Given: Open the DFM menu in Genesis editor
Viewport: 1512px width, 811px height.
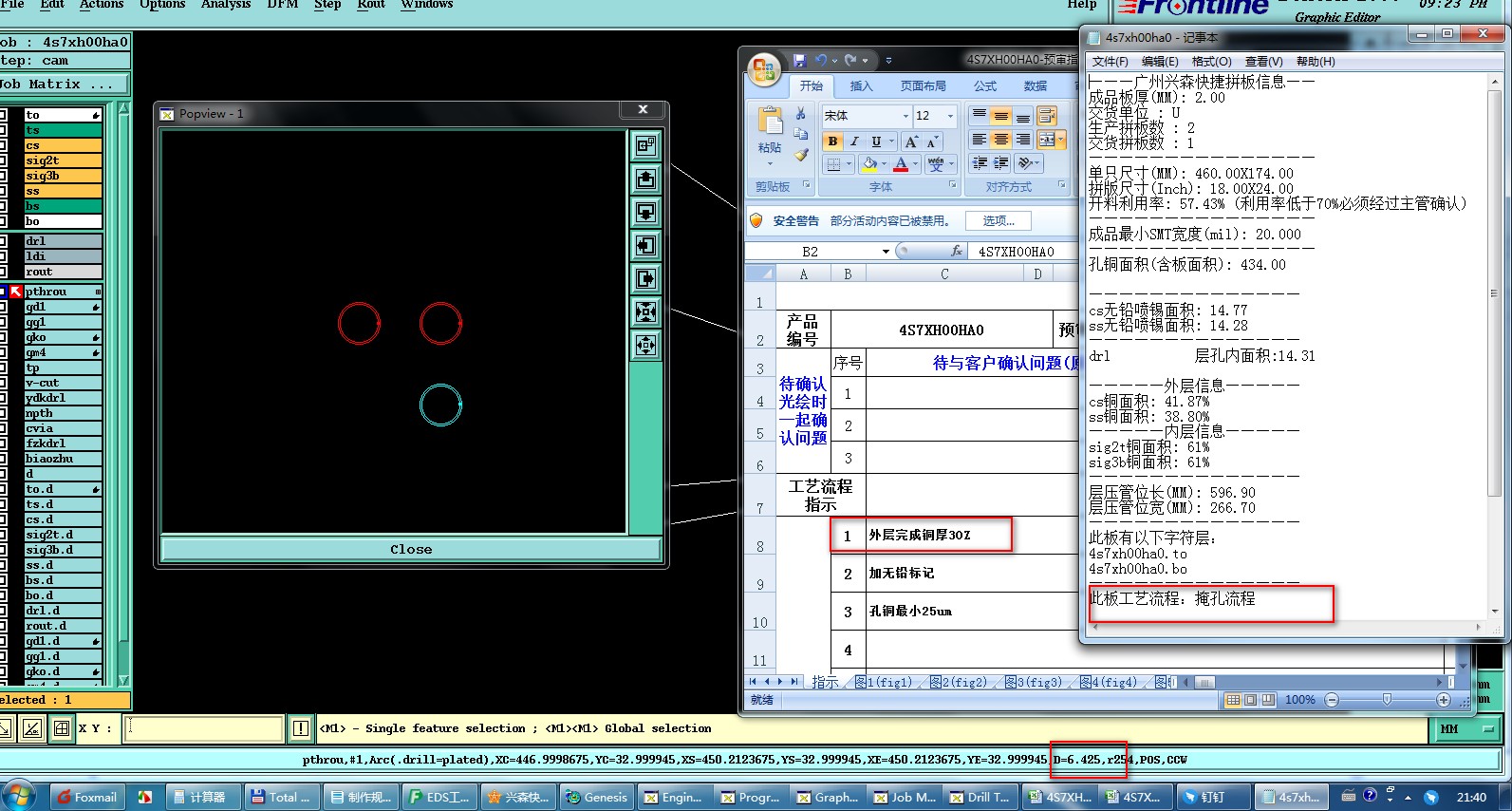Looking at the screenshot, I should (283, 5).
